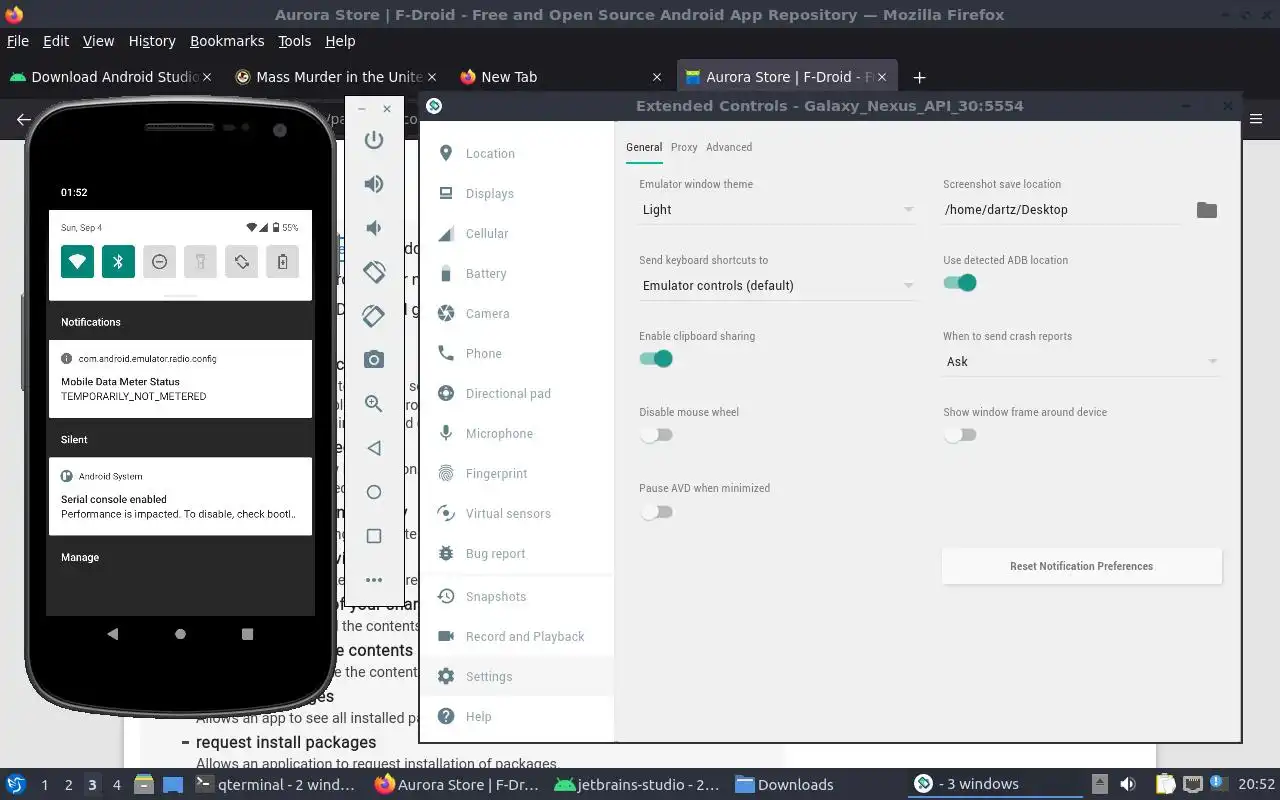Open the Firefox Tools menu
Viewport: 1280px width, 800px height.
tap(294, 41)
